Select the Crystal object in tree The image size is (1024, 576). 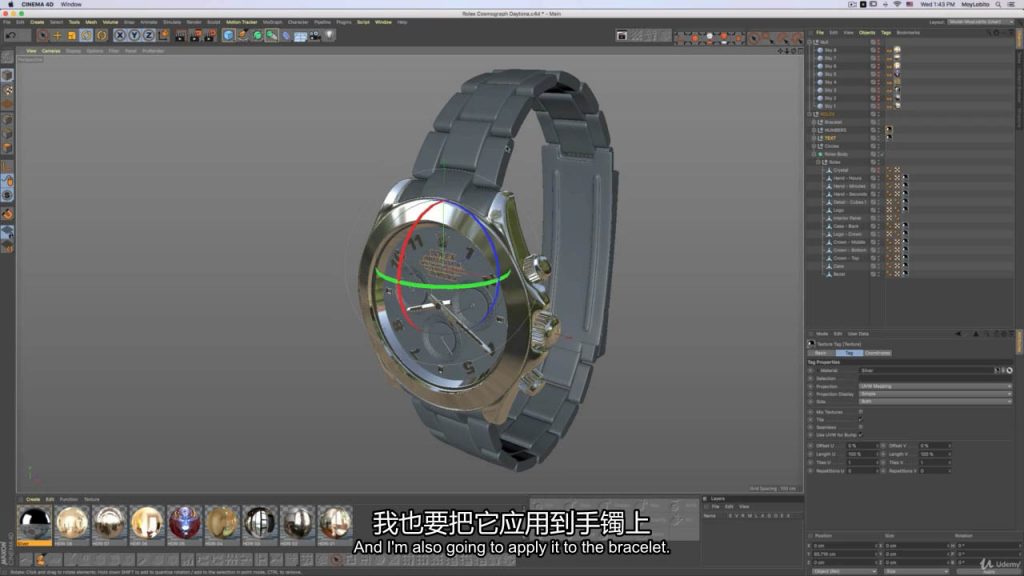[x=840, y=170]
